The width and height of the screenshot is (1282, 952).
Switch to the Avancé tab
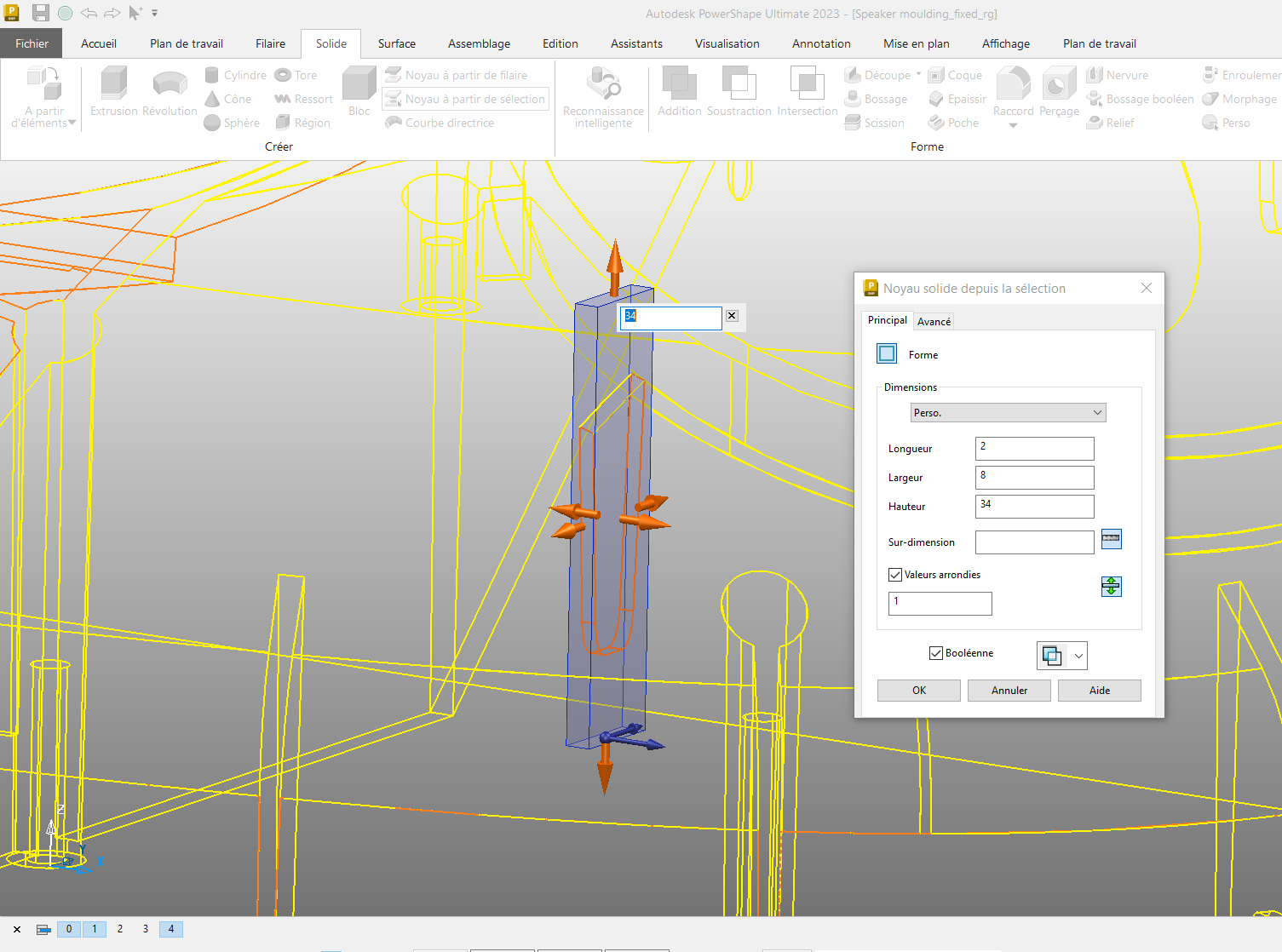pyautogui.click(x=934, y=322)
